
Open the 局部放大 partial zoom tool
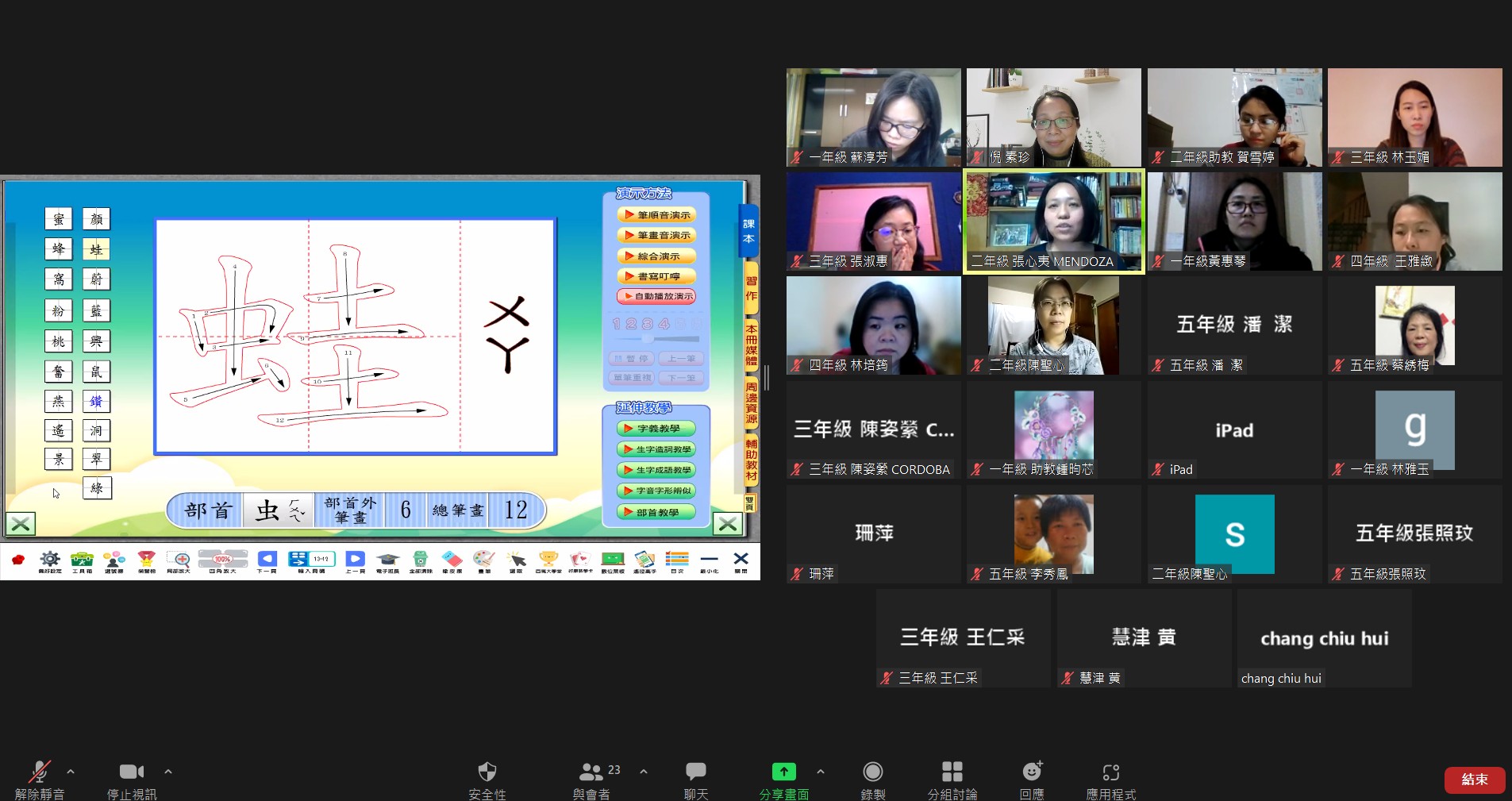(179, 560)
